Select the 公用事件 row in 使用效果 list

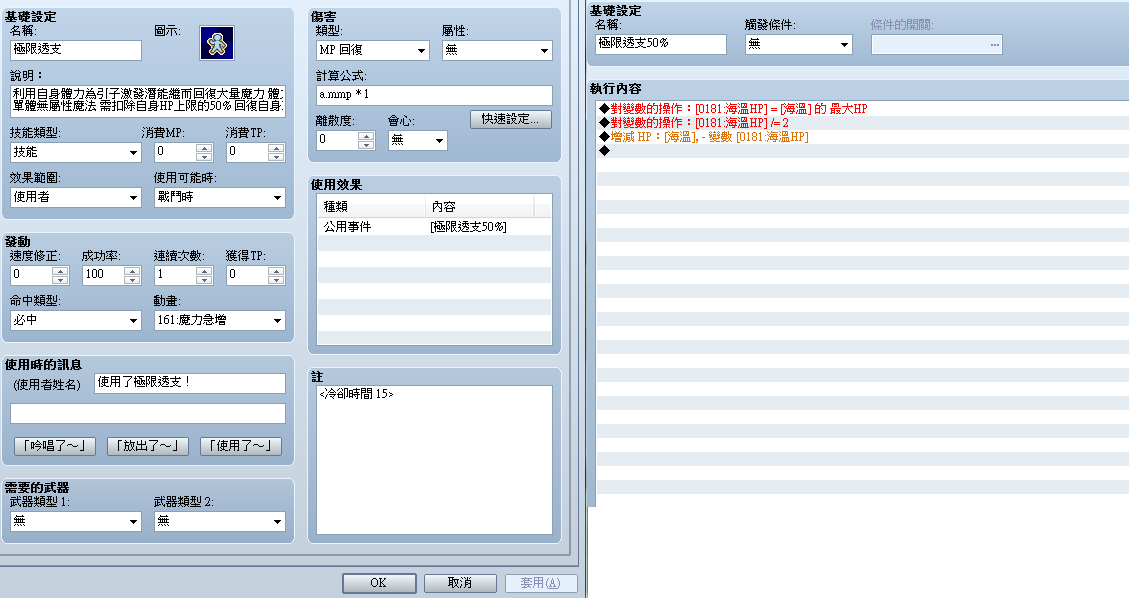[435, 227]
